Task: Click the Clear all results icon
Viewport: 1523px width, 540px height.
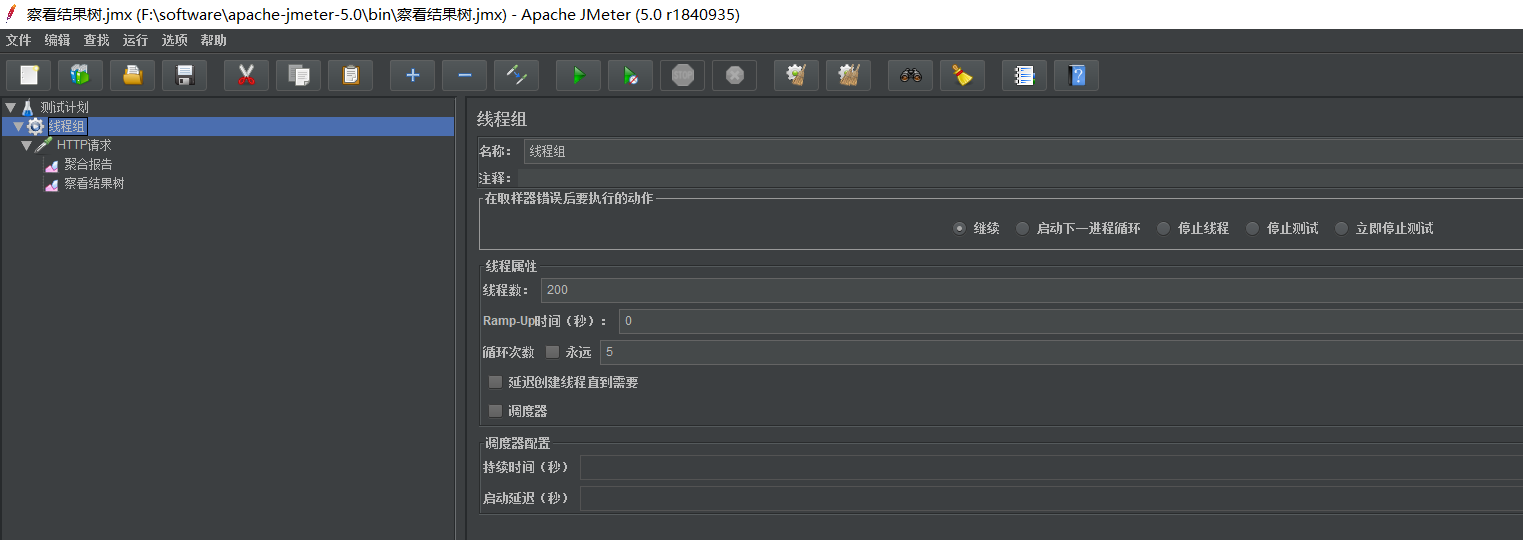Action: (x=848, y=75)
